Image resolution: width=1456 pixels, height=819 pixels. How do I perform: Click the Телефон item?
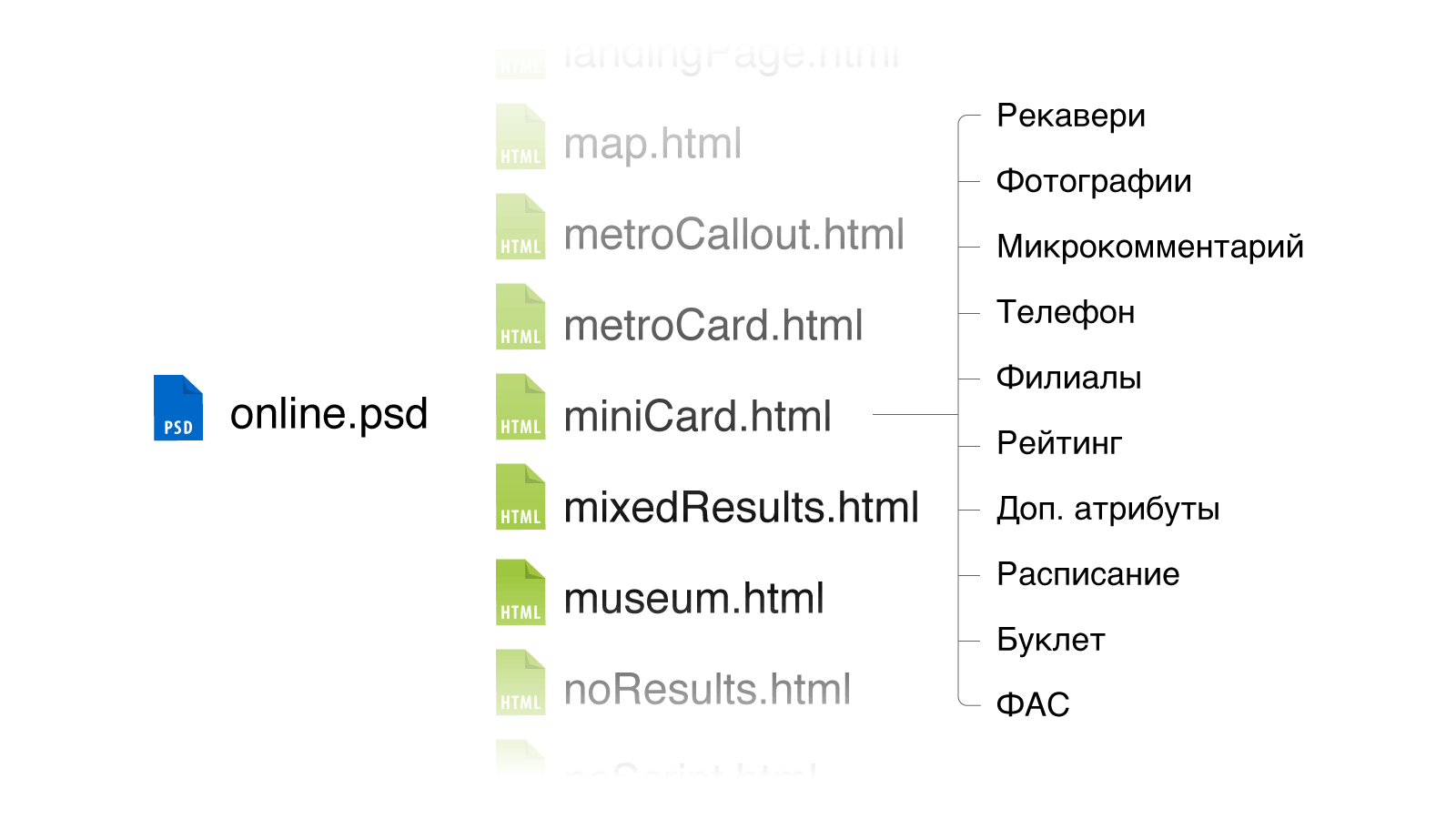pos(1066,313)
